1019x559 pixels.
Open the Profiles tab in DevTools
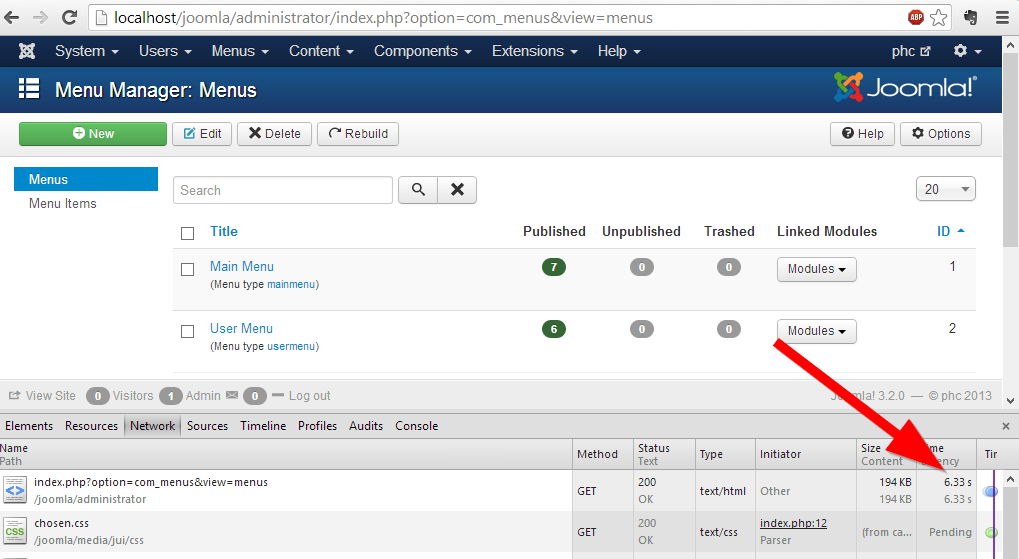coord(317,426)
